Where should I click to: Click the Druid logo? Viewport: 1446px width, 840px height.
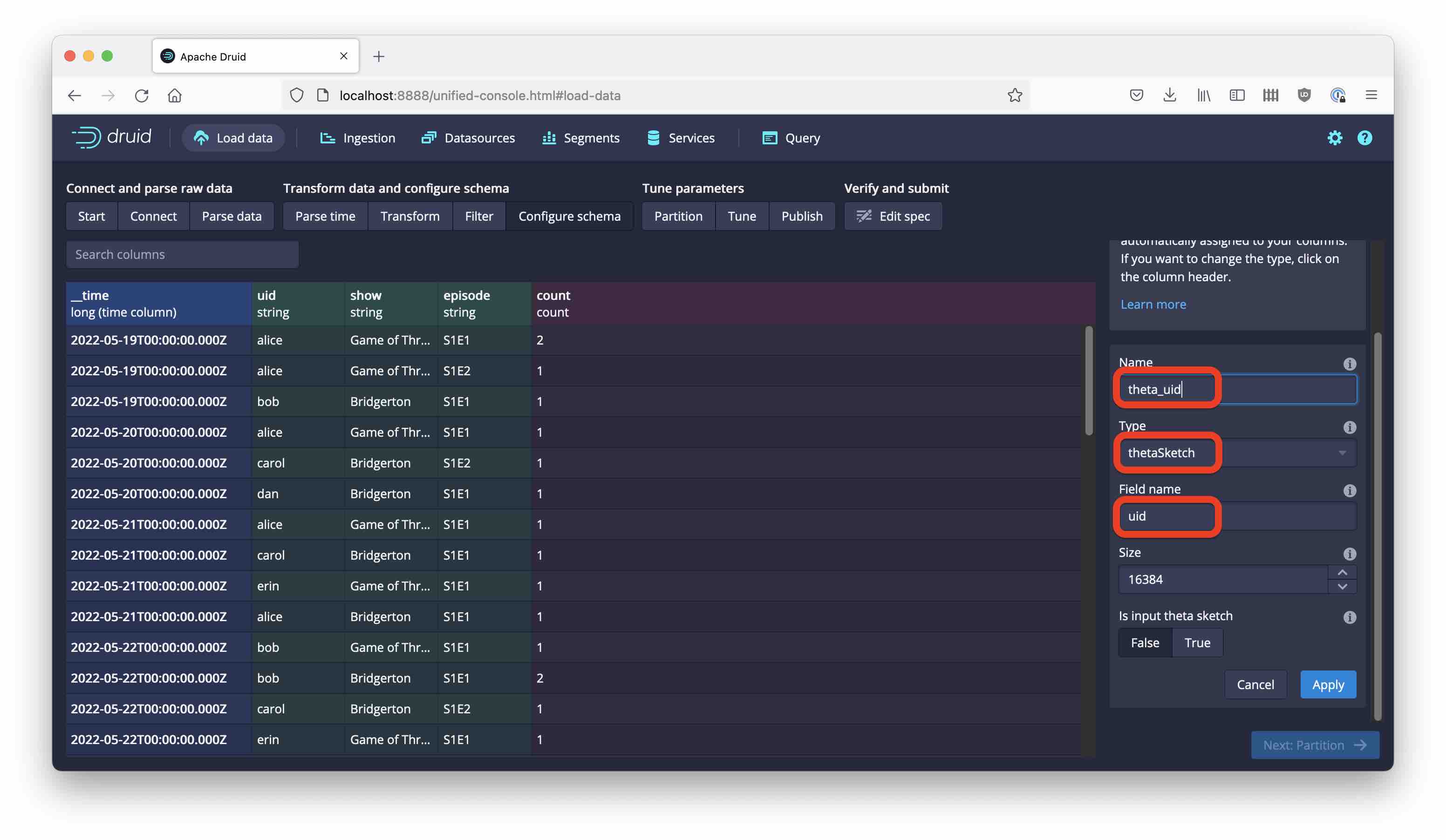click(x=112, y=137)
